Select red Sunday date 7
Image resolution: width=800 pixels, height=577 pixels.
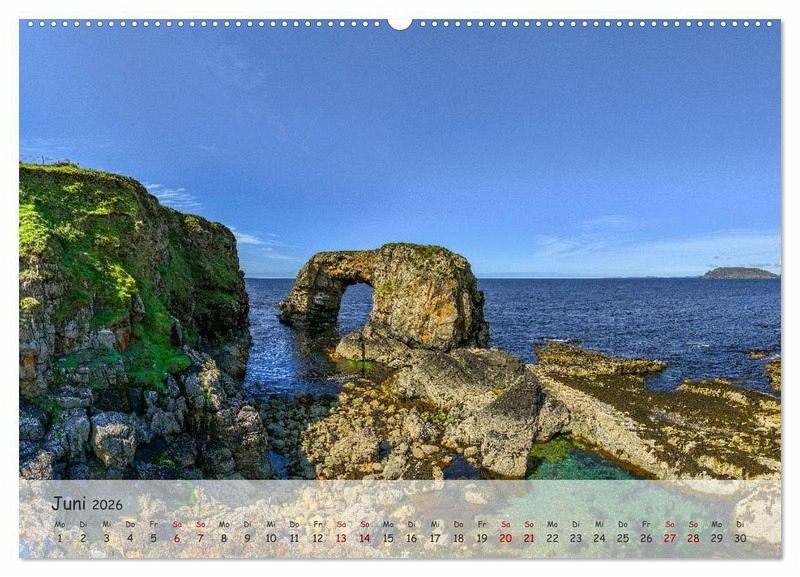(x=201, y=538)
